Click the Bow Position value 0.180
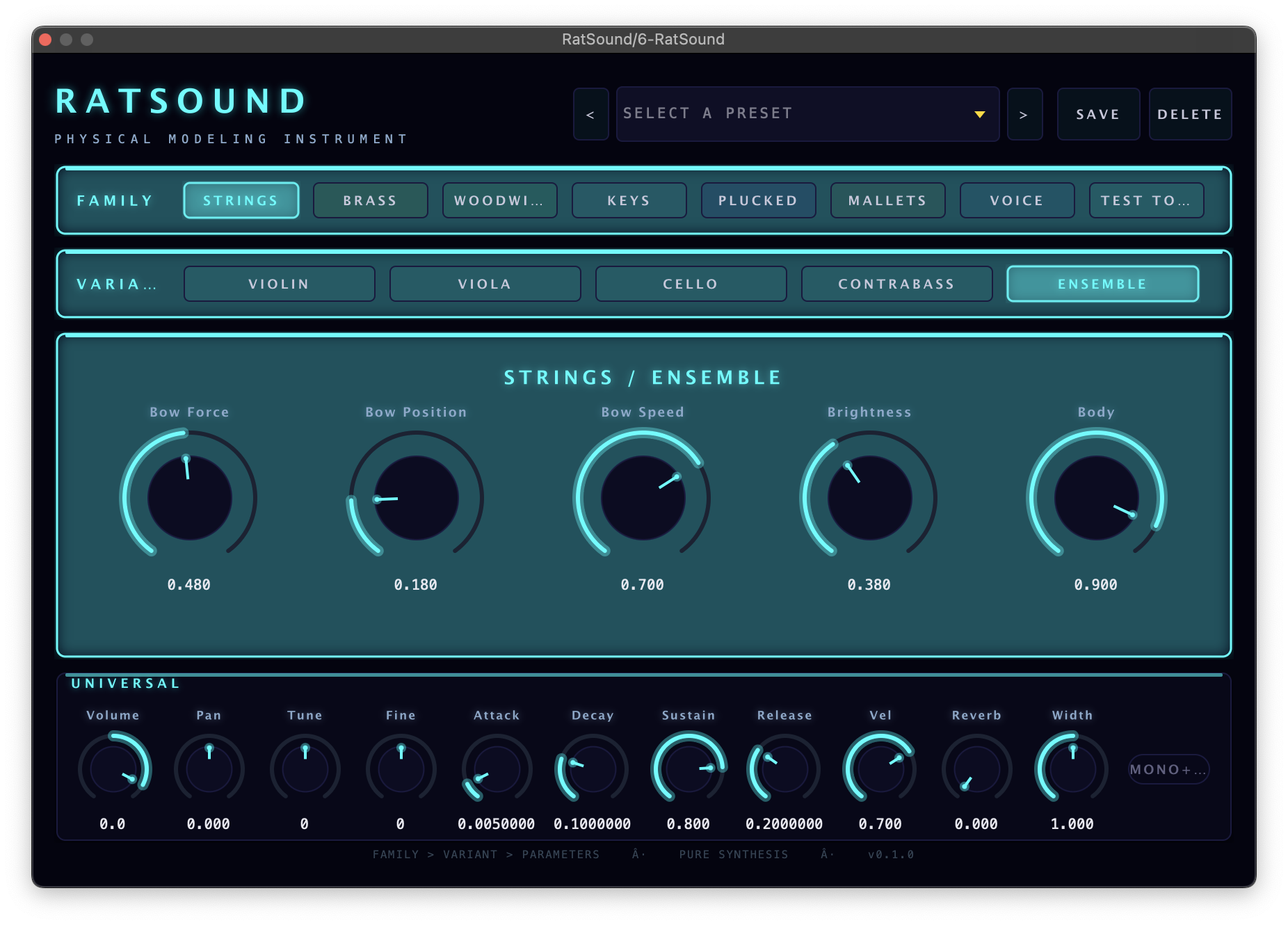This screenshot has width=1288, height=925. [x=416, y=585]
